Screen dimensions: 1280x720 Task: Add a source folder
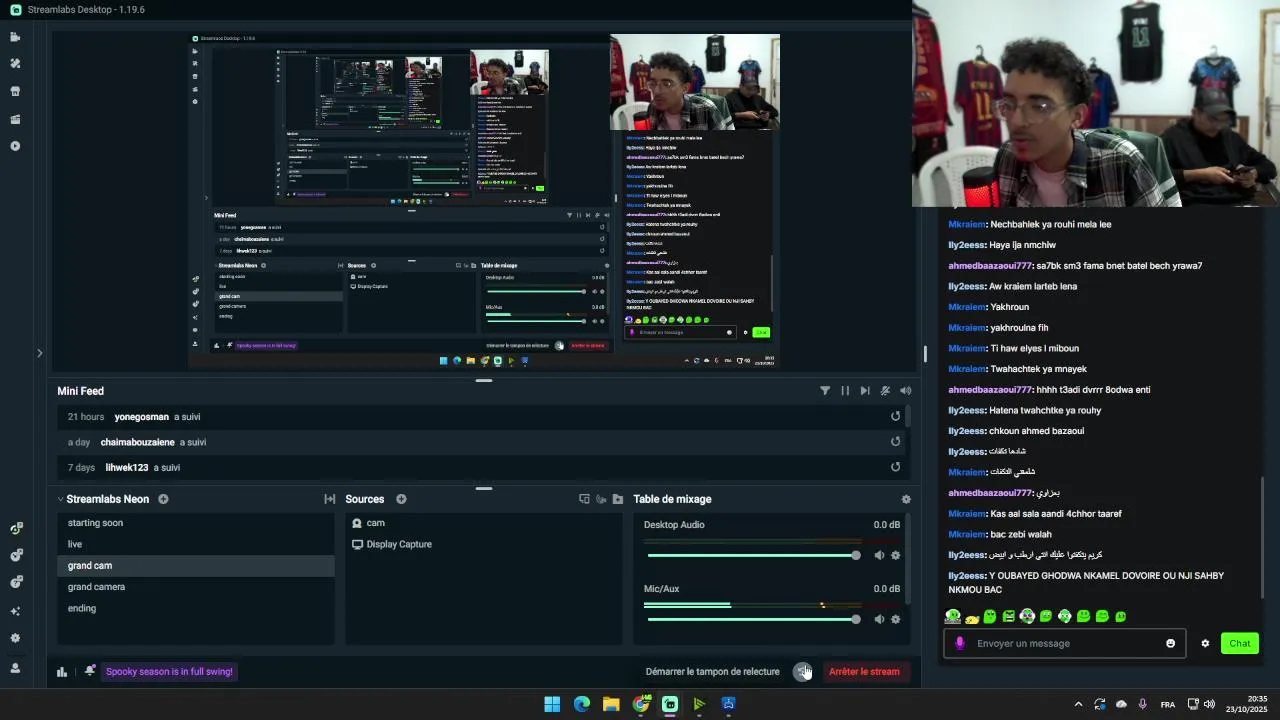click(618, 499)
